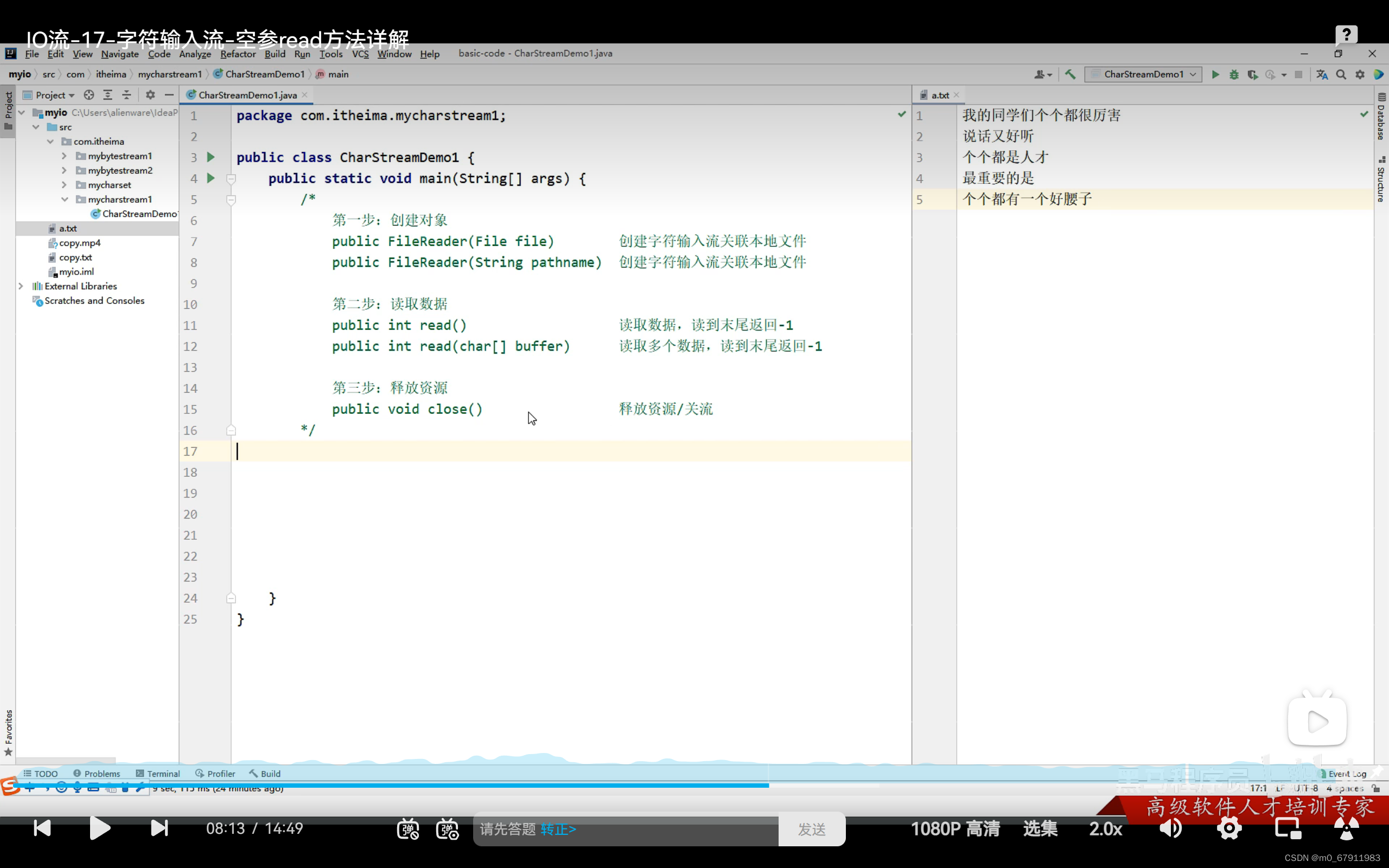The width and height of the screenshot is (1389, 868).
Task: Click the Debug bug icon
Action: pyautogui.click(x=1233, y=75)
